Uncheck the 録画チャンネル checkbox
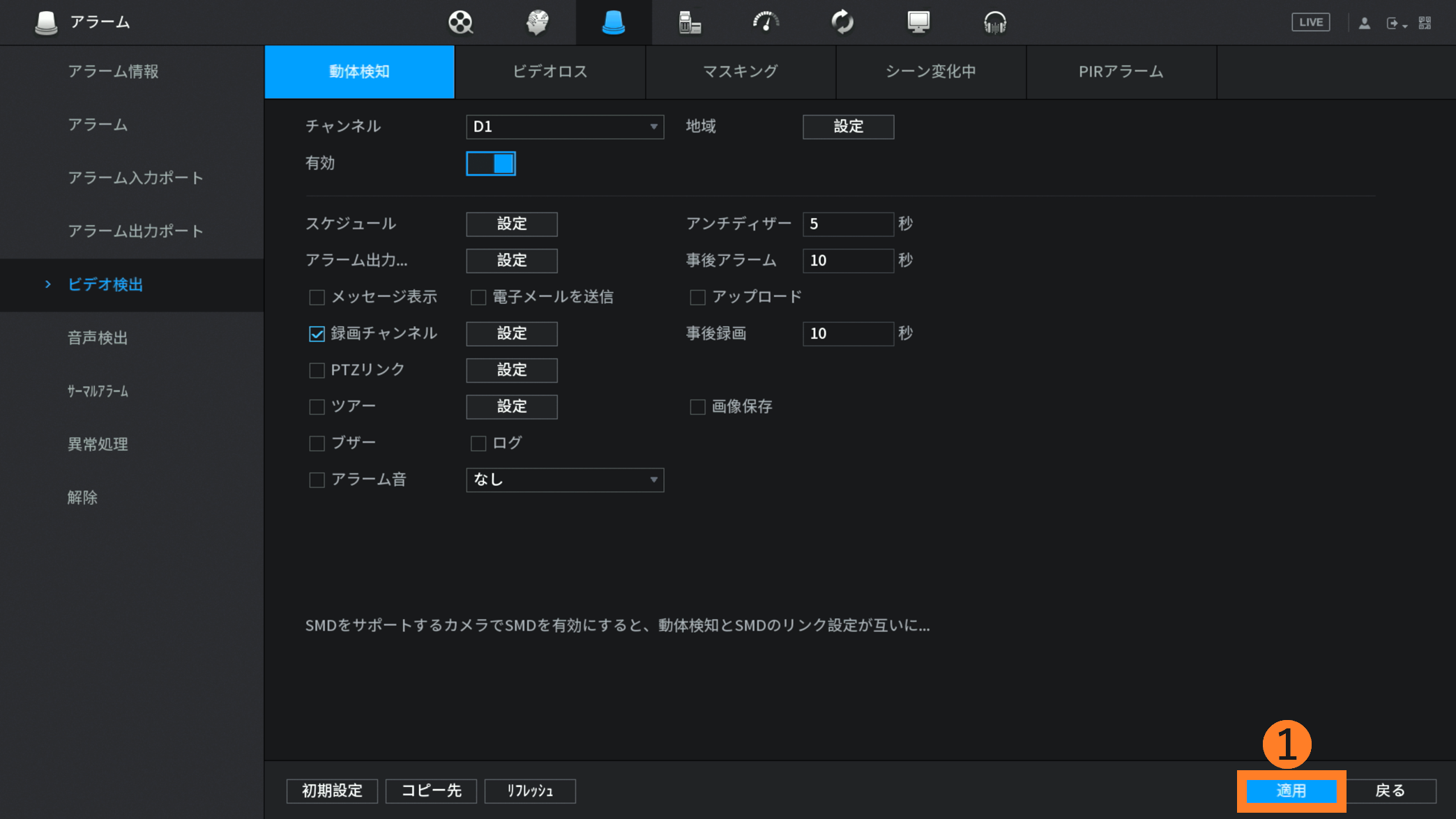This screenshot has width=1456, height=819. click(x=317, y=334)
